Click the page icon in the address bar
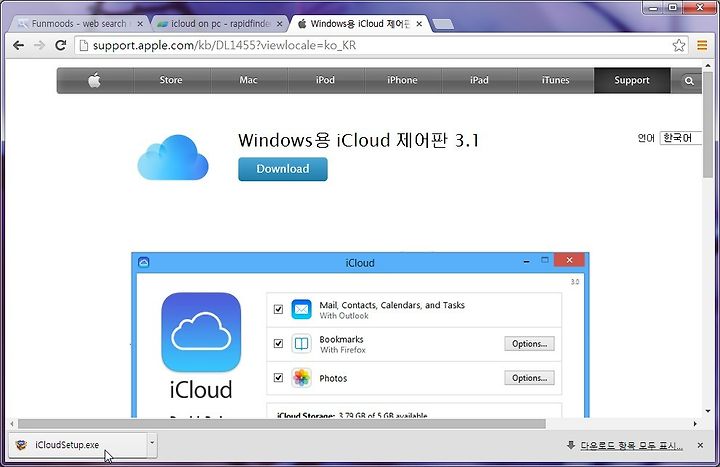 84,45
